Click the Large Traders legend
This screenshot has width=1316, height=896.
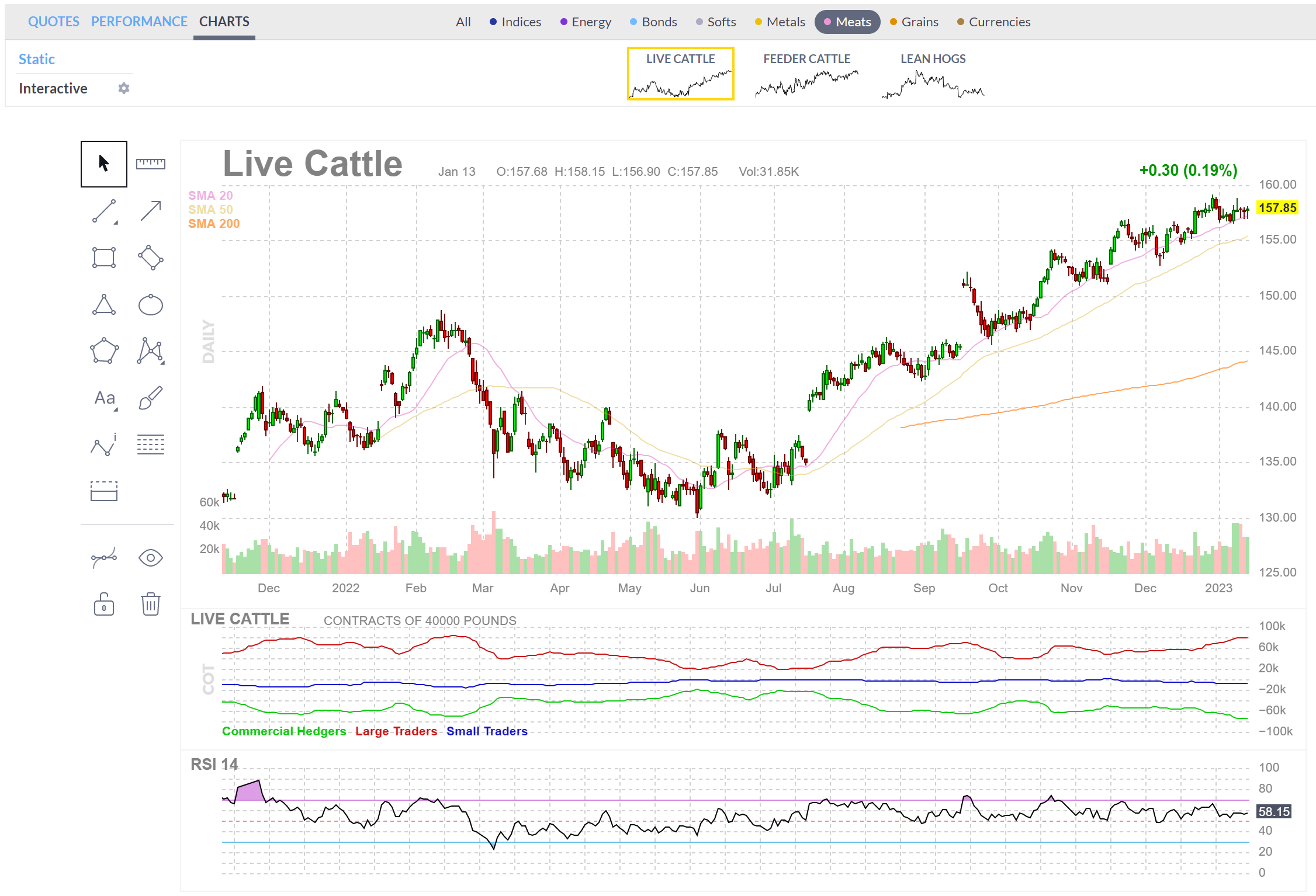point(396,731)
